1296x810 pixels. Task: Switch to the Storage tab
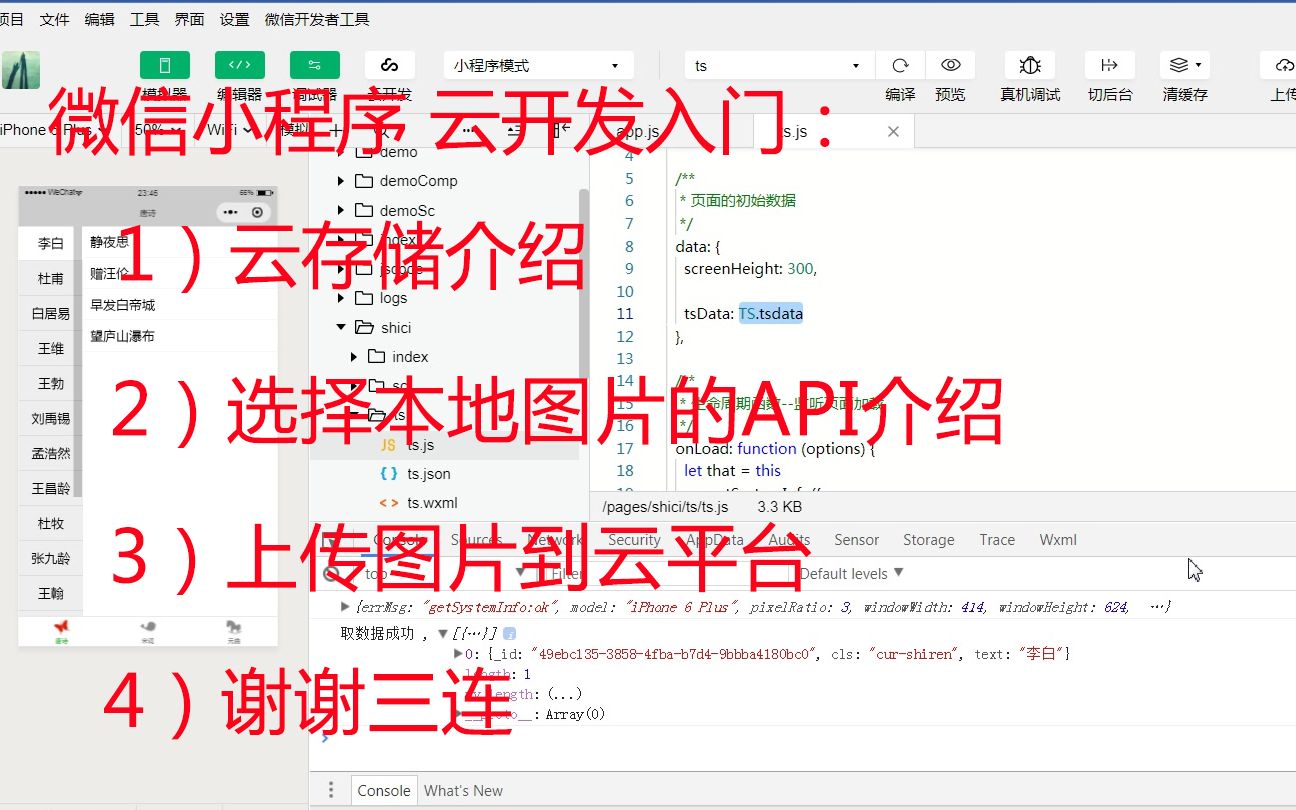pyautogui.click(x=929, y=539)
